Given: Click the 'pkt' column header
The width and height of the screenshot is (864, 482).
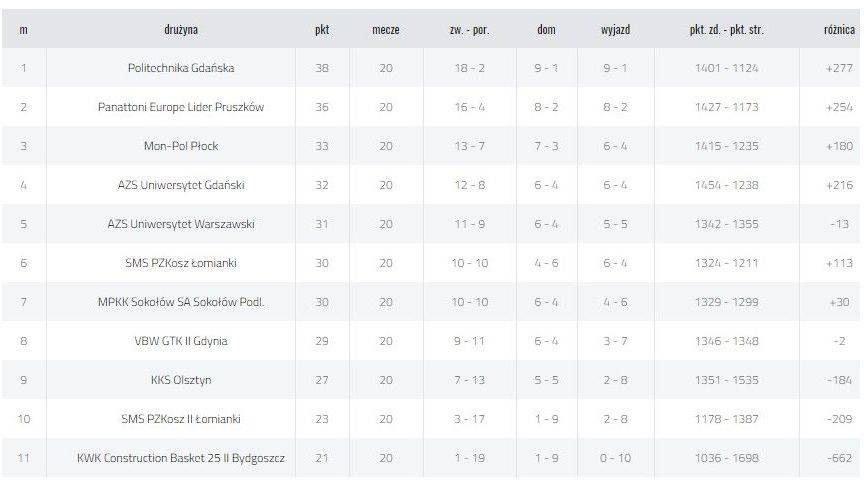Looking at the screenshot, I should click(x=322, y=30).
